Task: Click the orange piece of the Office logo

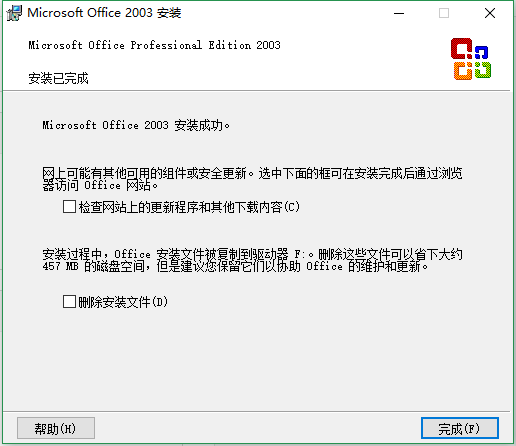Action: [463, 71]
